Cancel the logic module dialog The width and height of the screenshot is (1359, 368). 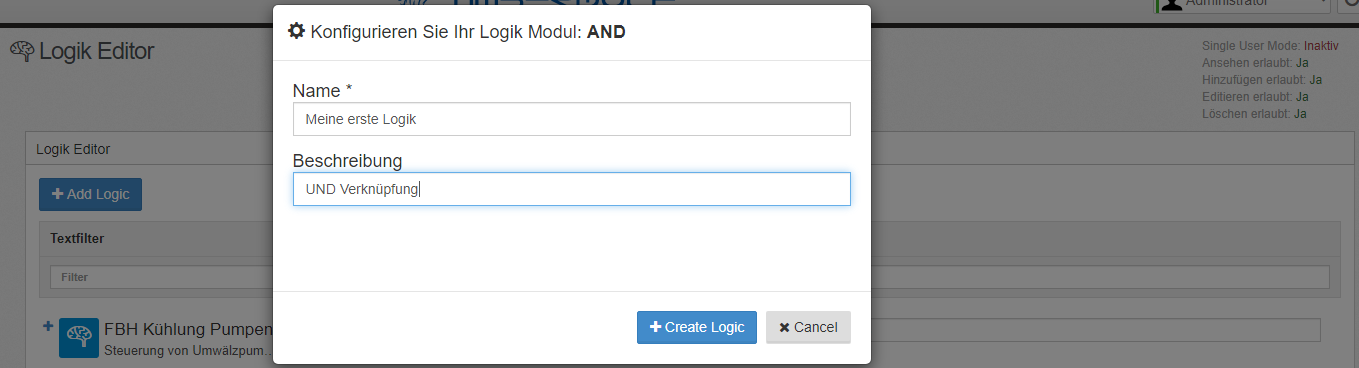click(x=808, y=327)
